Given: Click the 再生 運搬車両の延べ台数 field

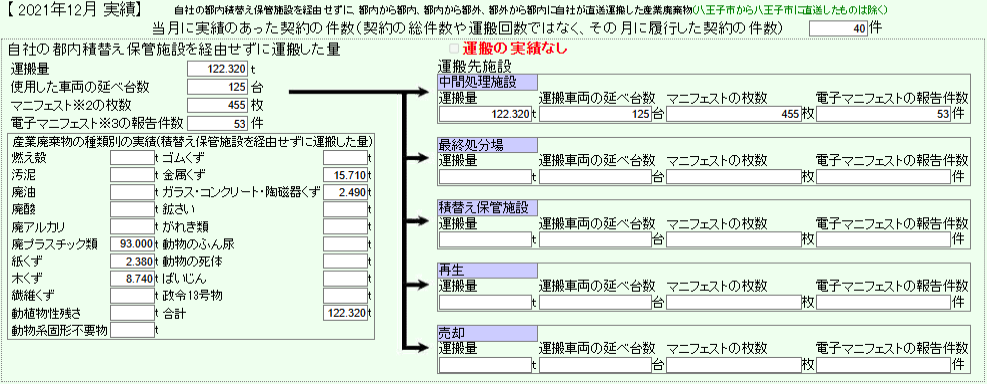Looking at the screenshot, I should tap(595, 302).
